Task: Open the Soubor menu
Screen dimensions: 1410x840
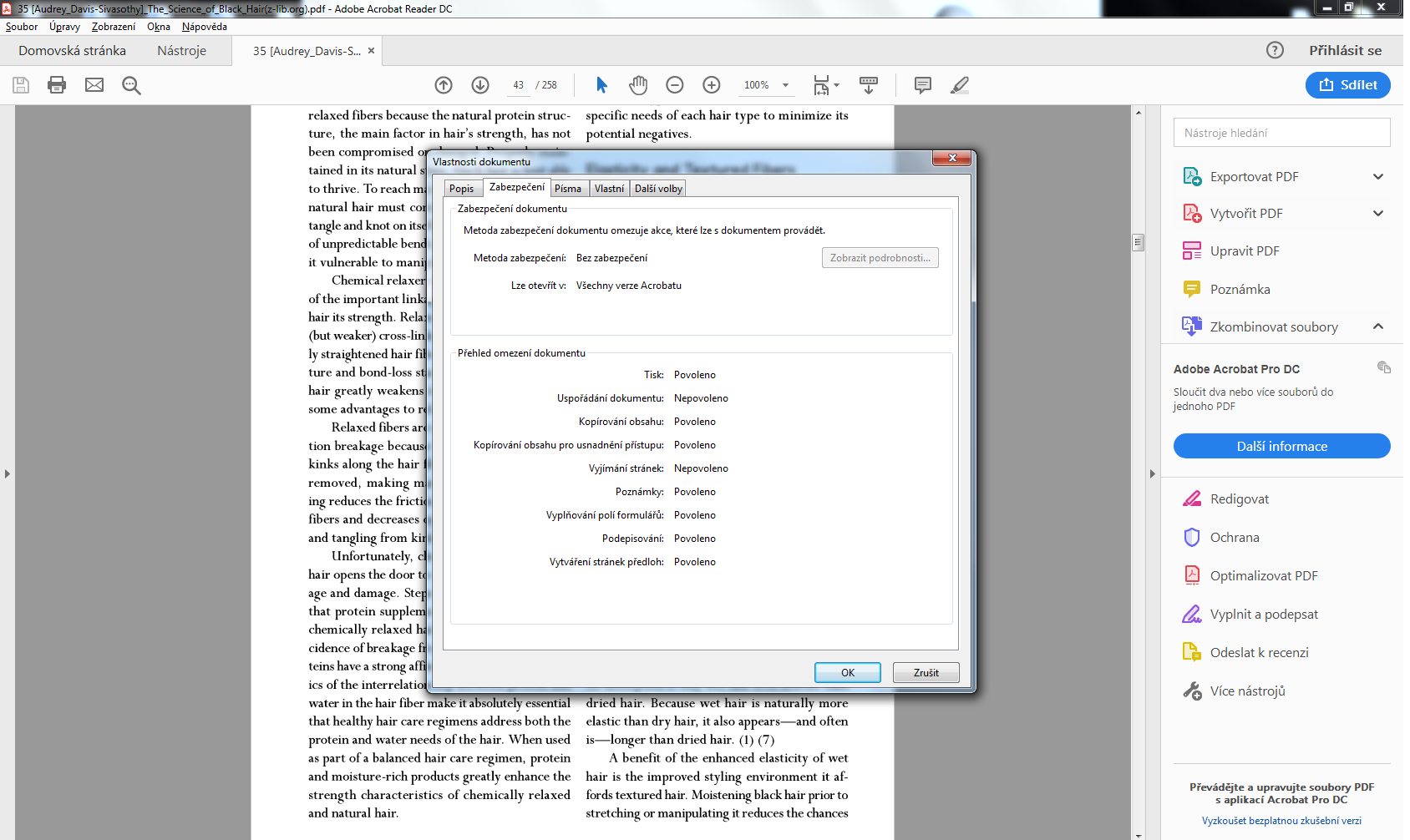Action: point(22,27)
